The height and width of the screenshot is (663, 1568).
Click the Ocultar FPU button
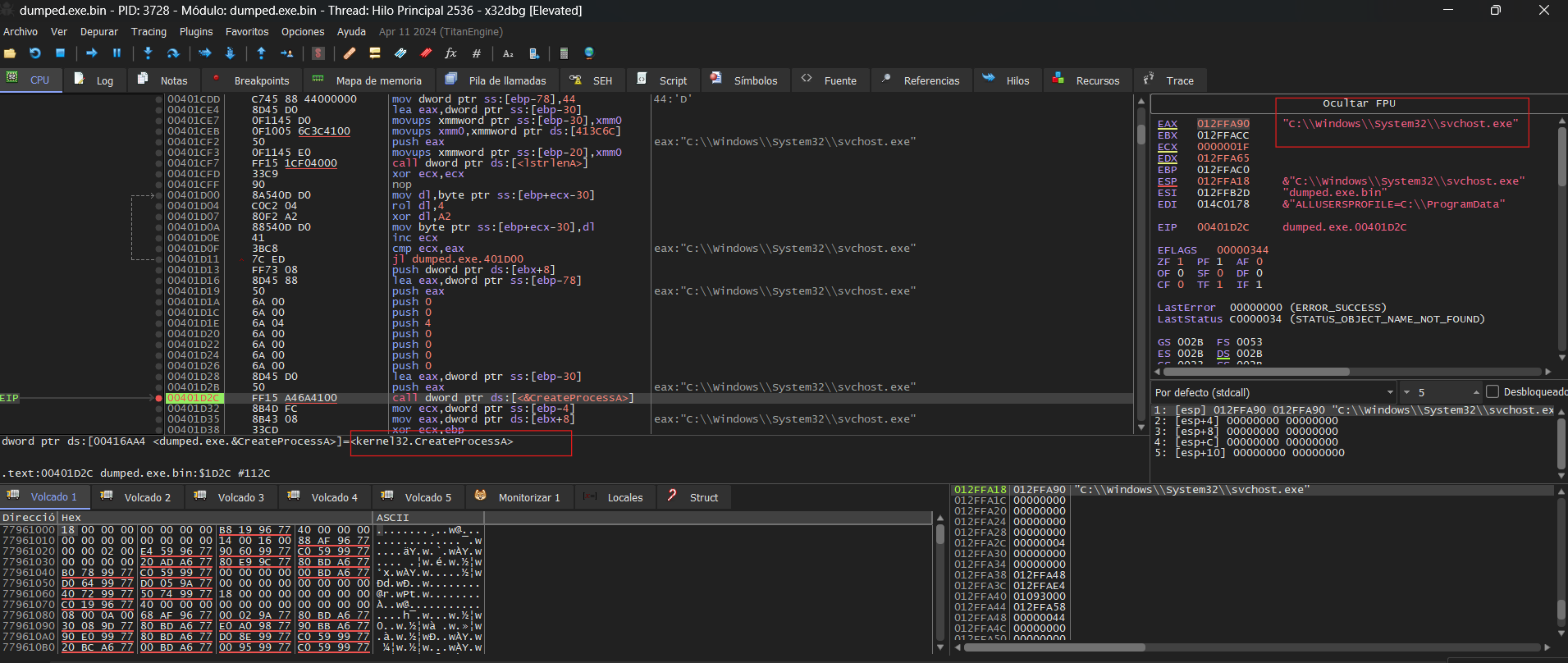[1359, 103]
